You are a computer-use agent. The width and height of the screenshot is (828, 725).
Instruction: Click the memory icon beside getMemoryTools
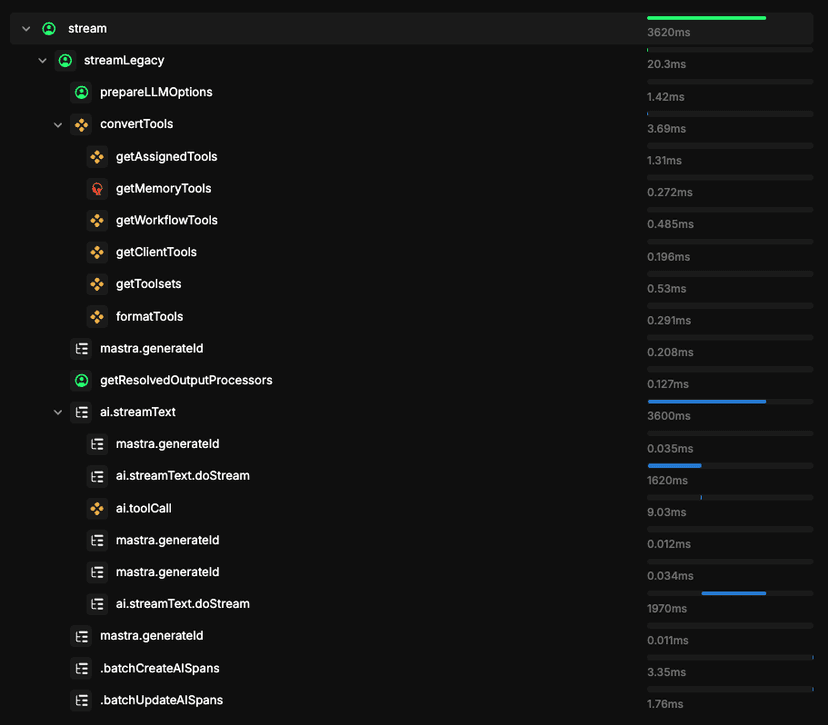click(97, 188)
